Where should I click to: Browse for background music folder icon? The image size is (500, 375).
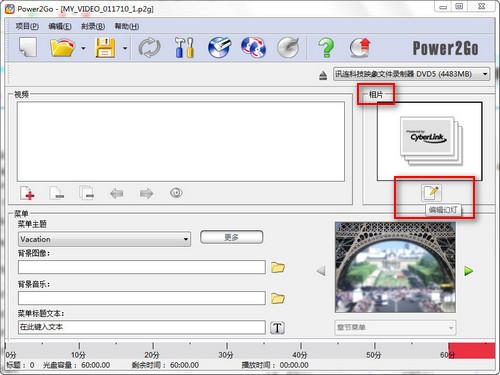(x=278, y=298)
